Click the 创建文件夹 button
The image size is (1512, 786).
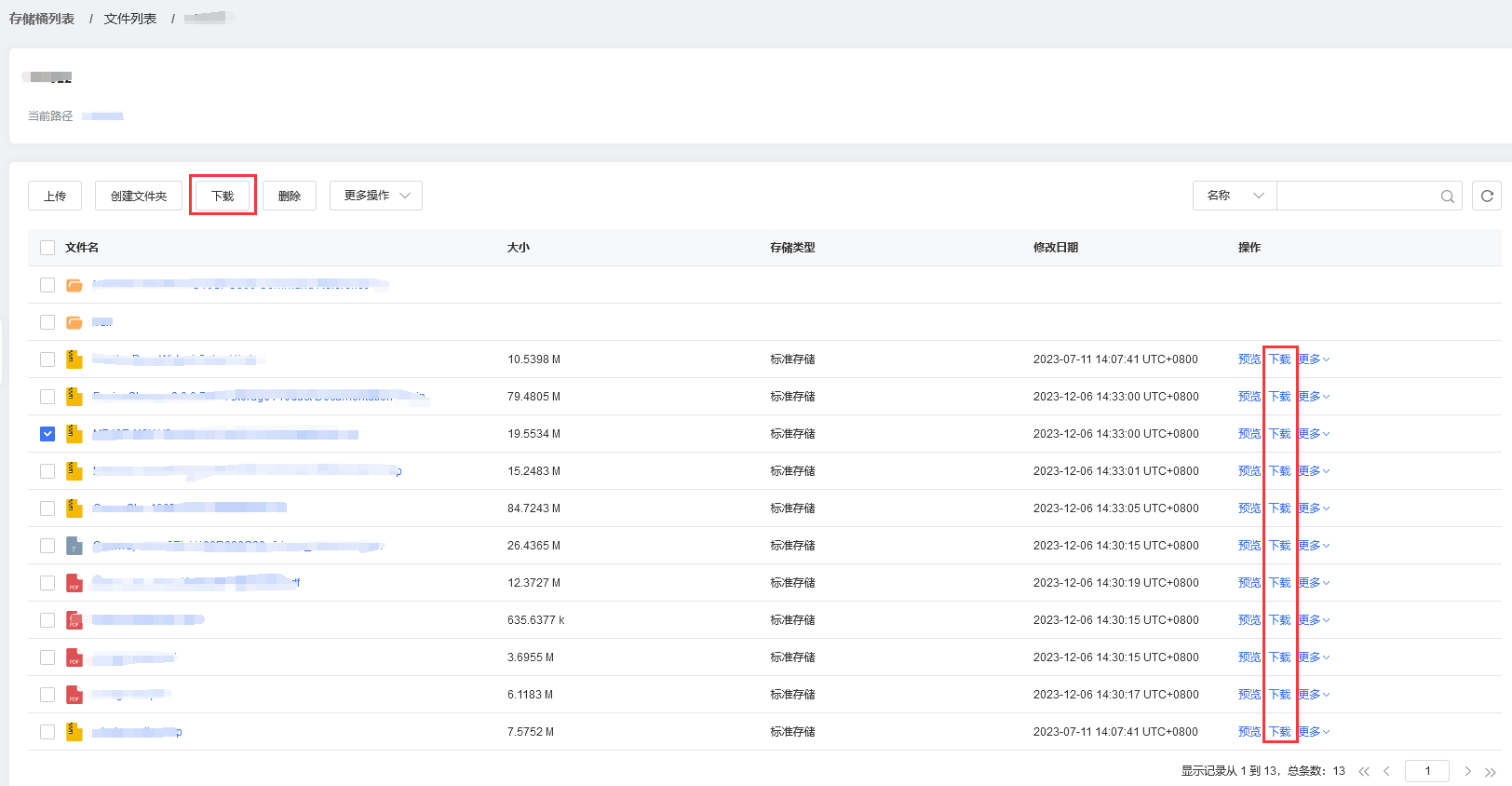(139, 196)
